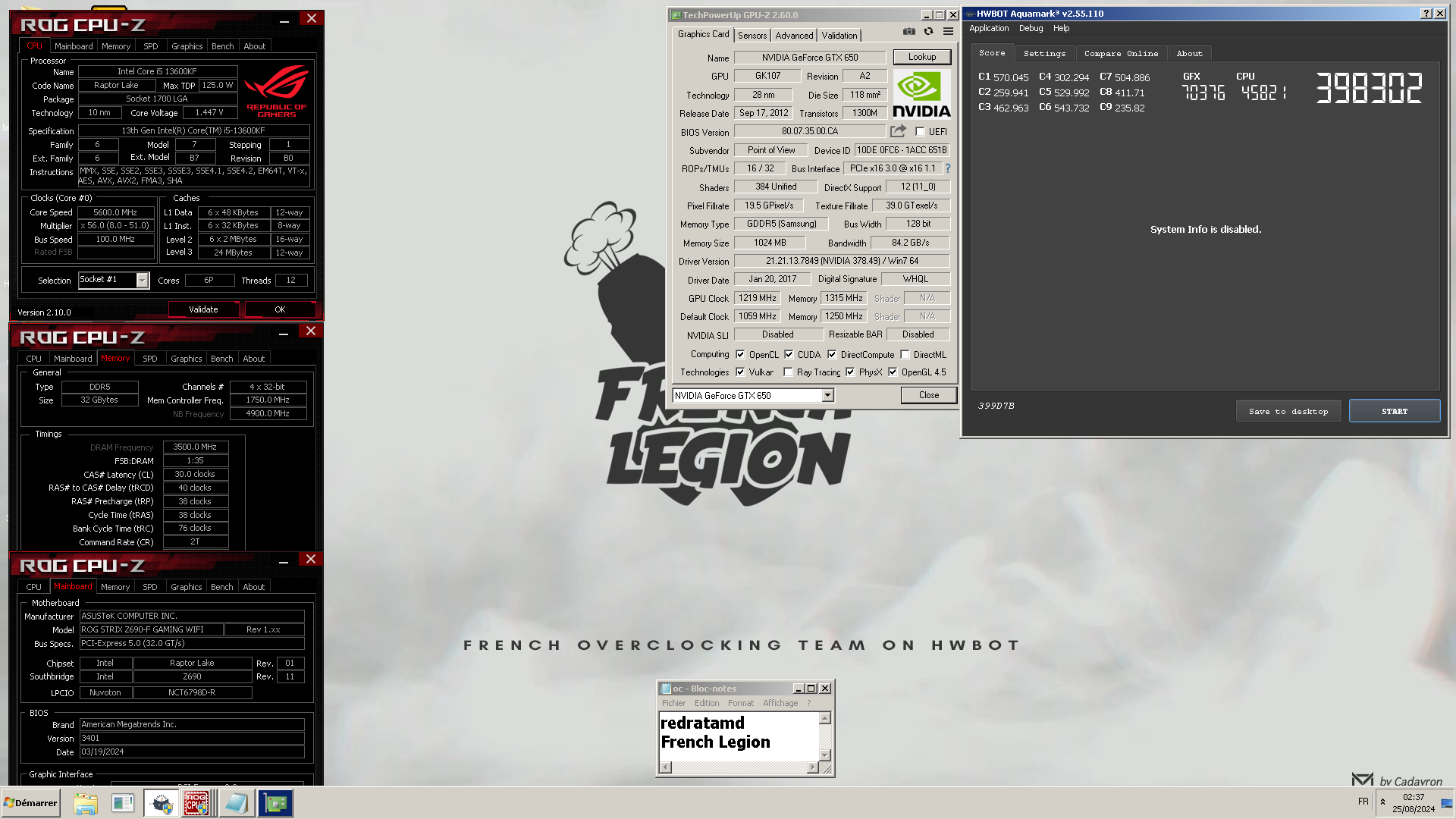The image size is (1456, 819).
Task: Toggle the CUDA checkbox
Action: pos(789,354)
